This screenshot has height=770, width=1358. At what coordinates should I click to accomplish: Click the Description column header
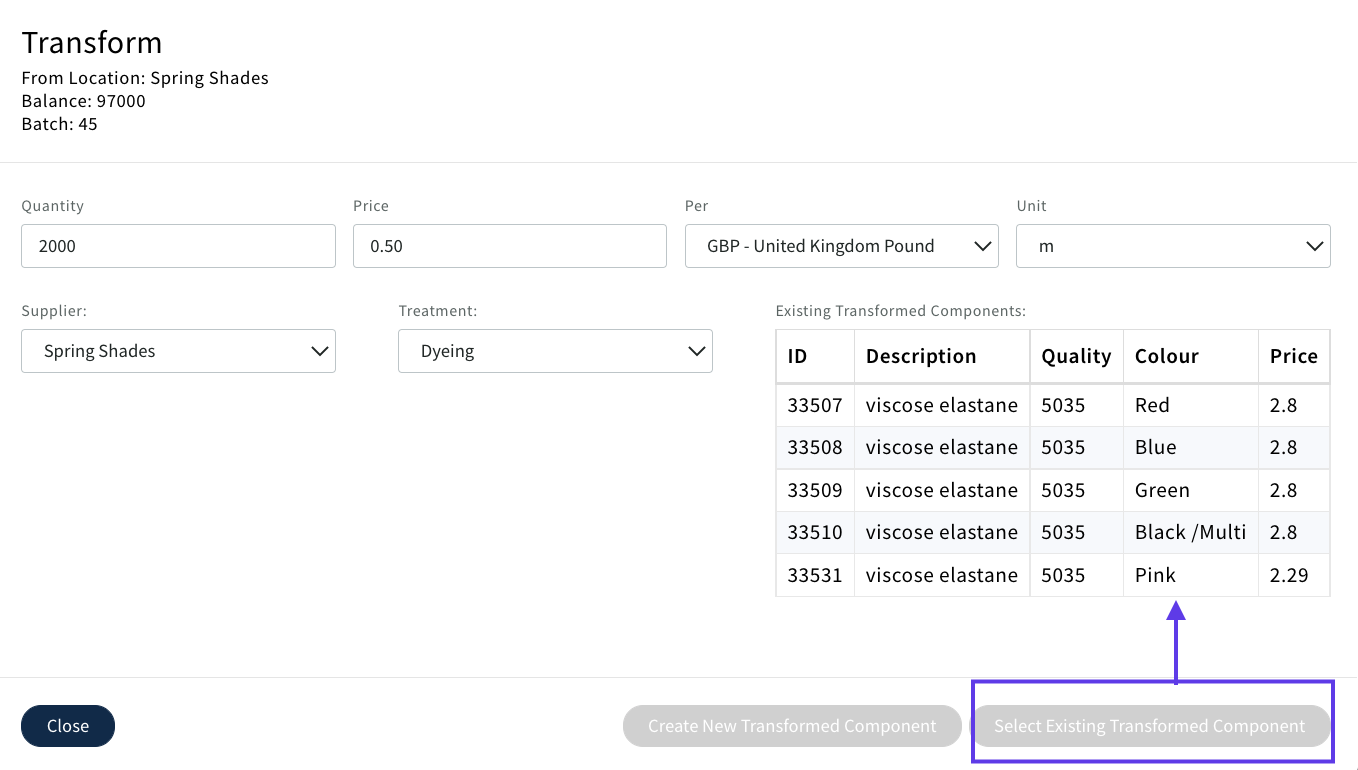click(x=921, y=356)
